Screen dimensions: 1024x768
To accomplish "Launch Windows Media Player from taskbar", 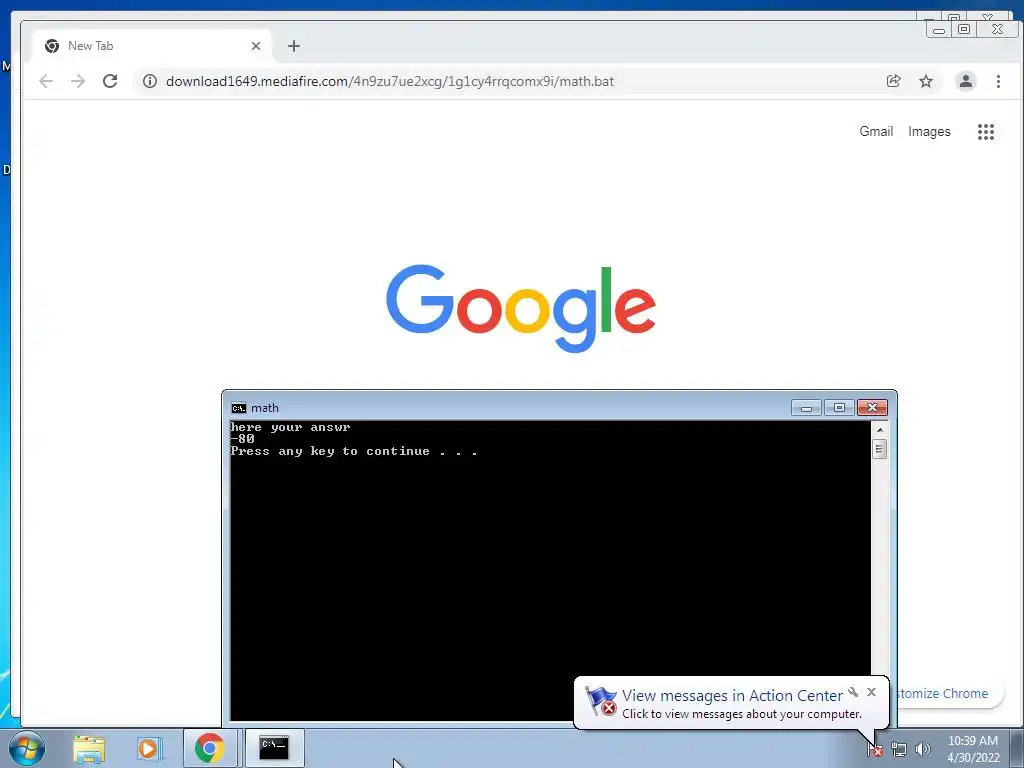I will point(149,748).
